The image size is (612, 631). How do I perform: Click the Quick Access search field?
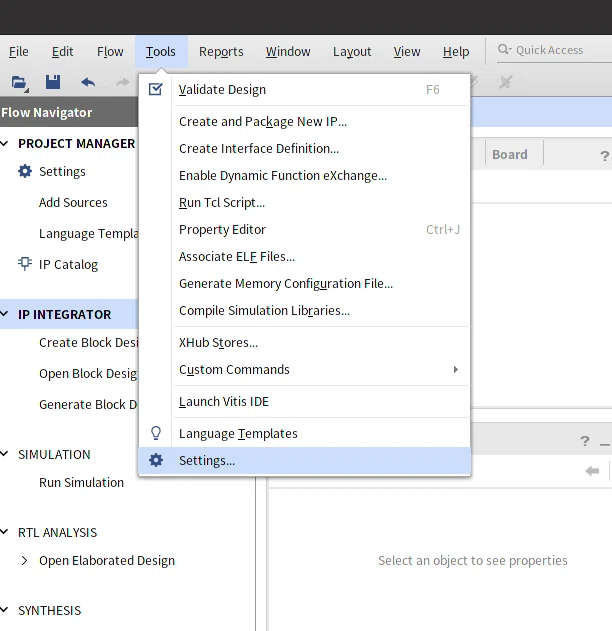(554, 50)
